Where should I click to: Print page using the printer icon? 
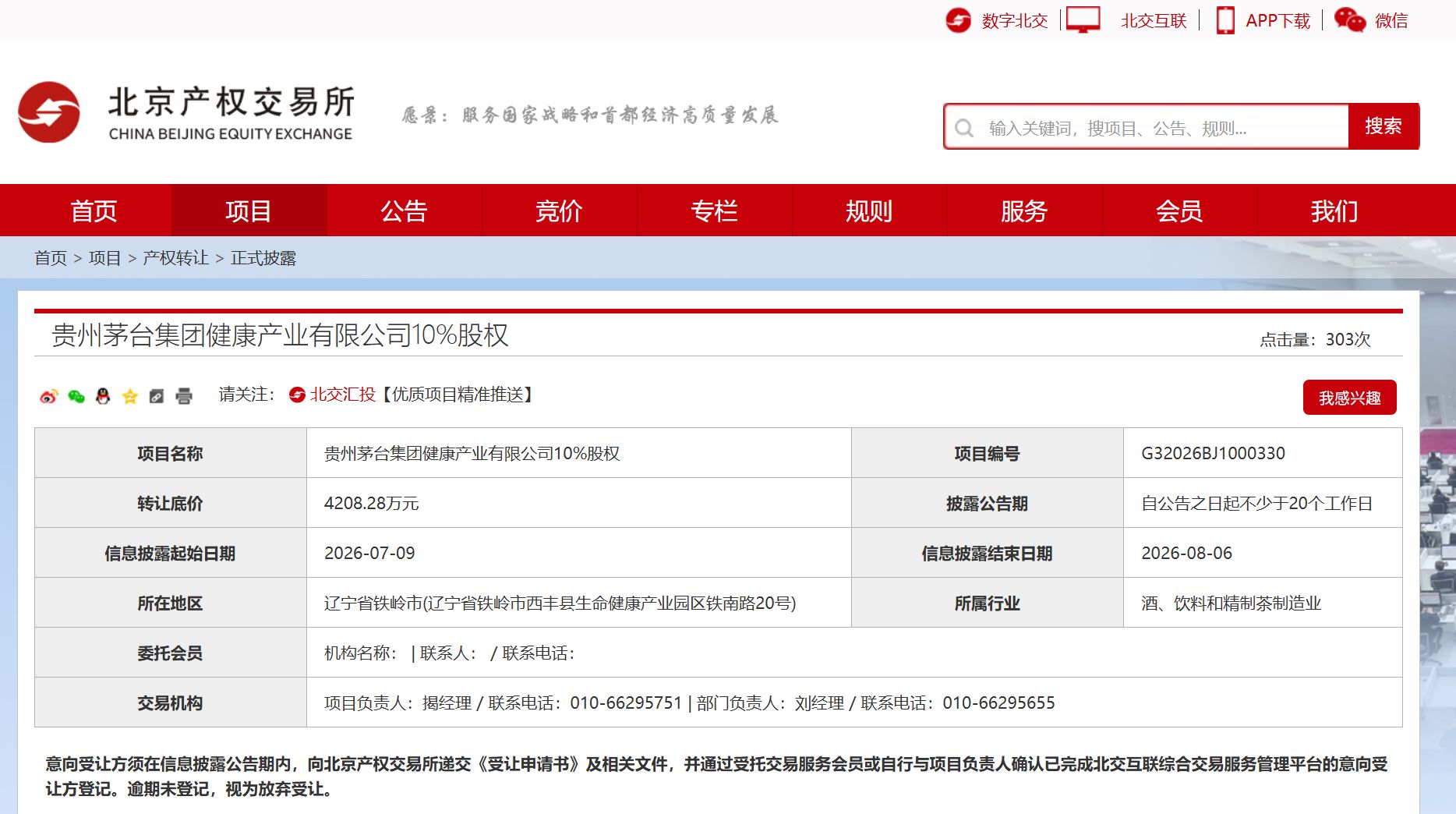(x=184, y=396)
